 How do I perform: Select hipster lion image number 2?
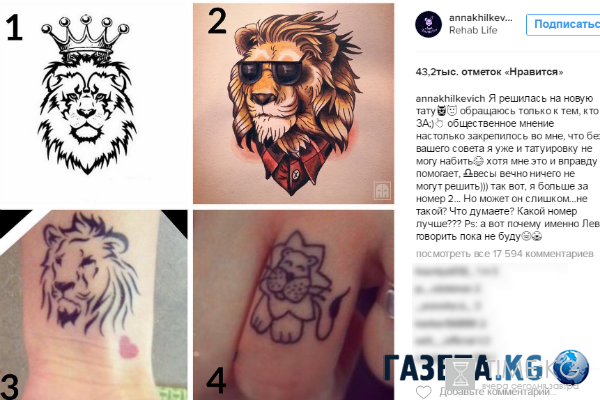pos(293,103)
